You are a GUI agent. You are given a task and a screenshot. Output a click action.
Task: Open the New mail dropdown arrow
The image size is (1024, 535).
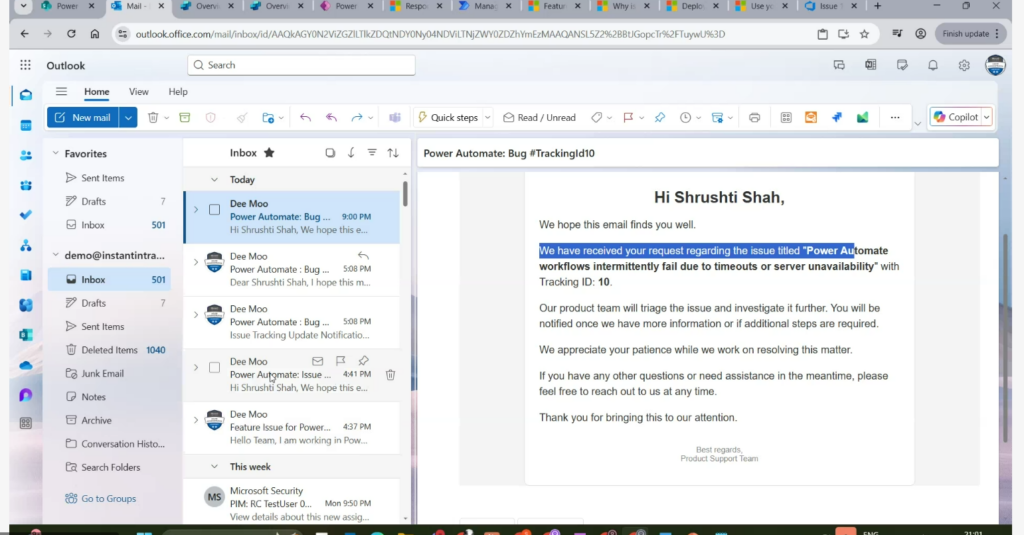(128, 118)
